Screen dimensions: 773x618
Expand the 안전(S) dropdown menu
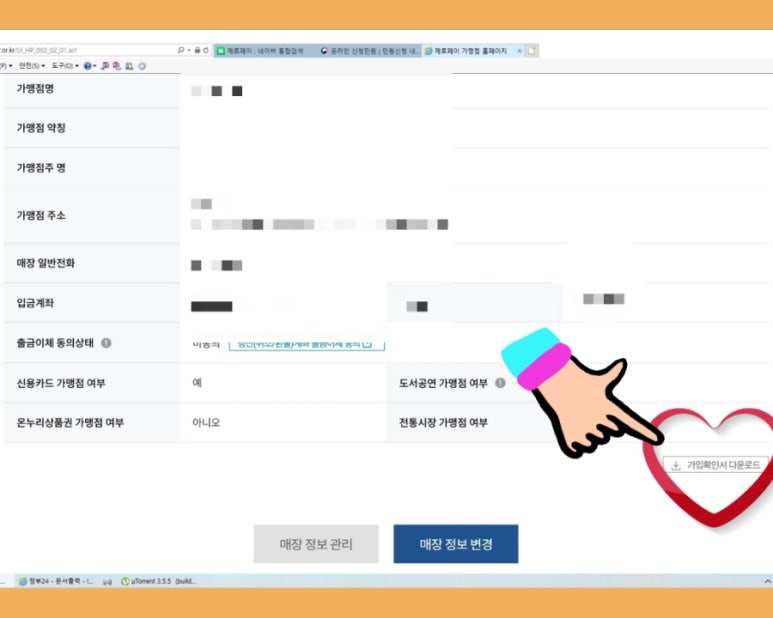point(32,66)
